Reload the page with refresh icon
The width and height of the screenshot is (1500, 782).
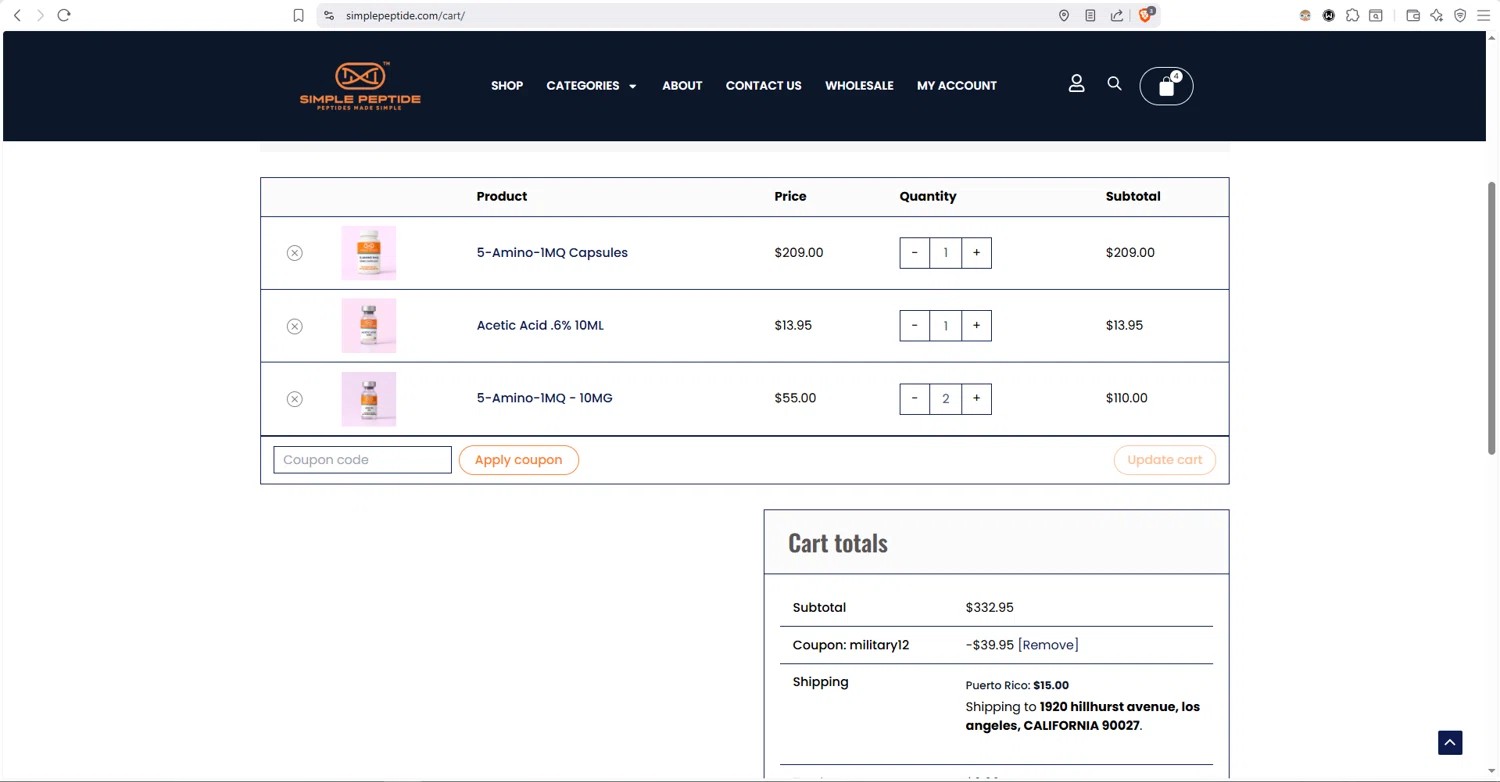coord(64,15)
